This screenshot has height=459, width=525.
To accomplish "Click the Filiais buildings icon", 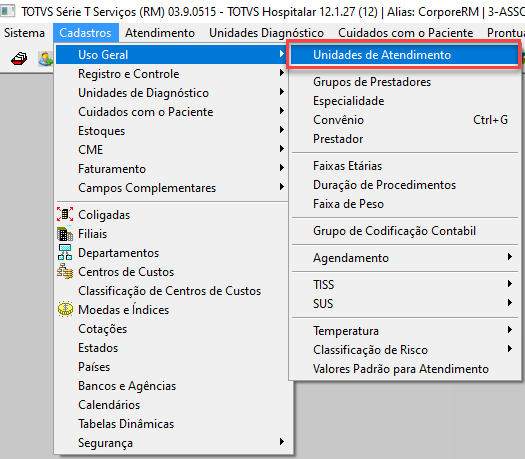I will coord(65,234).
